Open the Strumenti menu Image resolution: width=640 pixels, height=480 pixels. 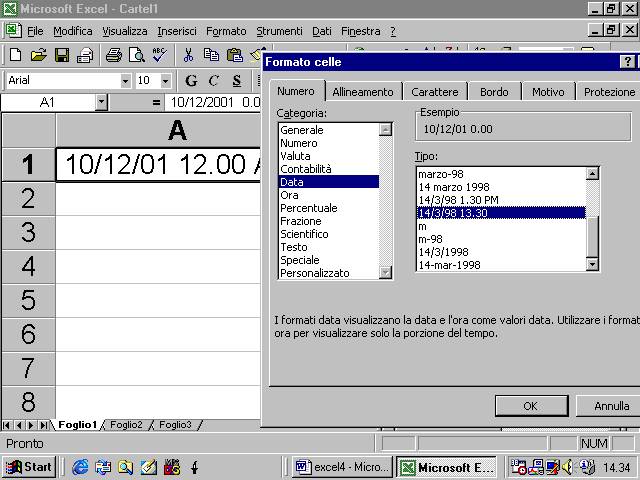tap(277, 31)
